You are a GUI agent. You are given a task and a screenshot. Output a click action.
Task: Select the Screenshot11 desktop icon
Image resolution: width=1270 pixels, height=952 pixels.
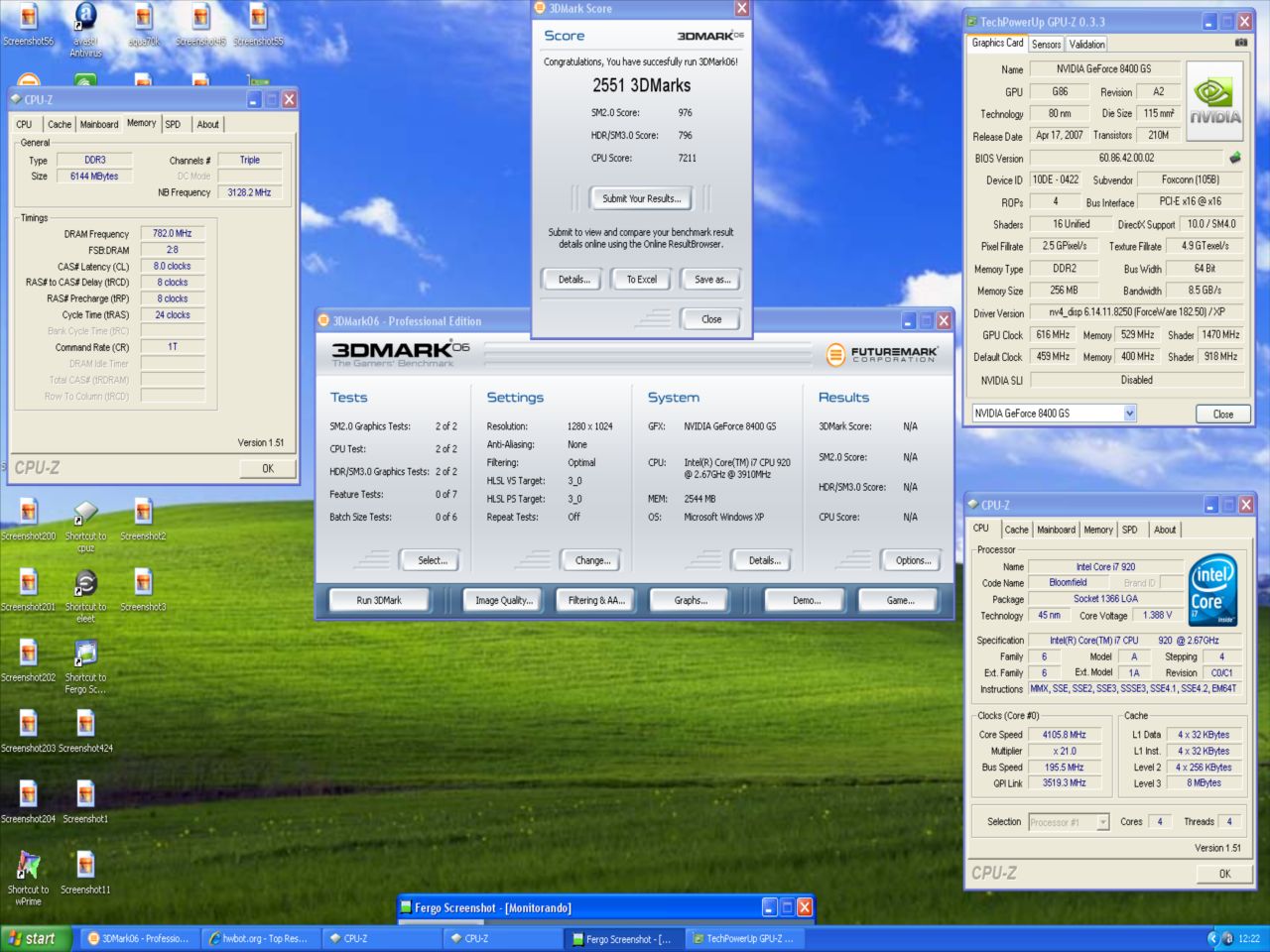tap(85, 872)
